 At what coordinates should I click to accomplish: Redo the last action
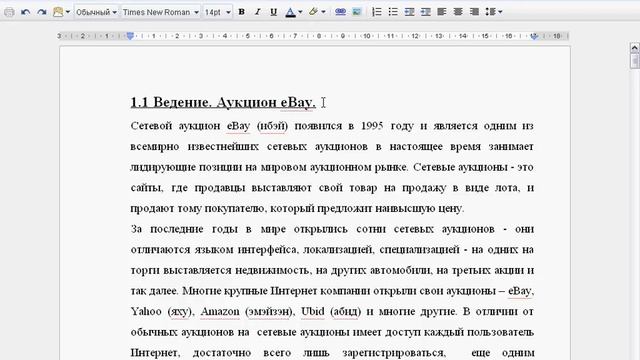42,12
